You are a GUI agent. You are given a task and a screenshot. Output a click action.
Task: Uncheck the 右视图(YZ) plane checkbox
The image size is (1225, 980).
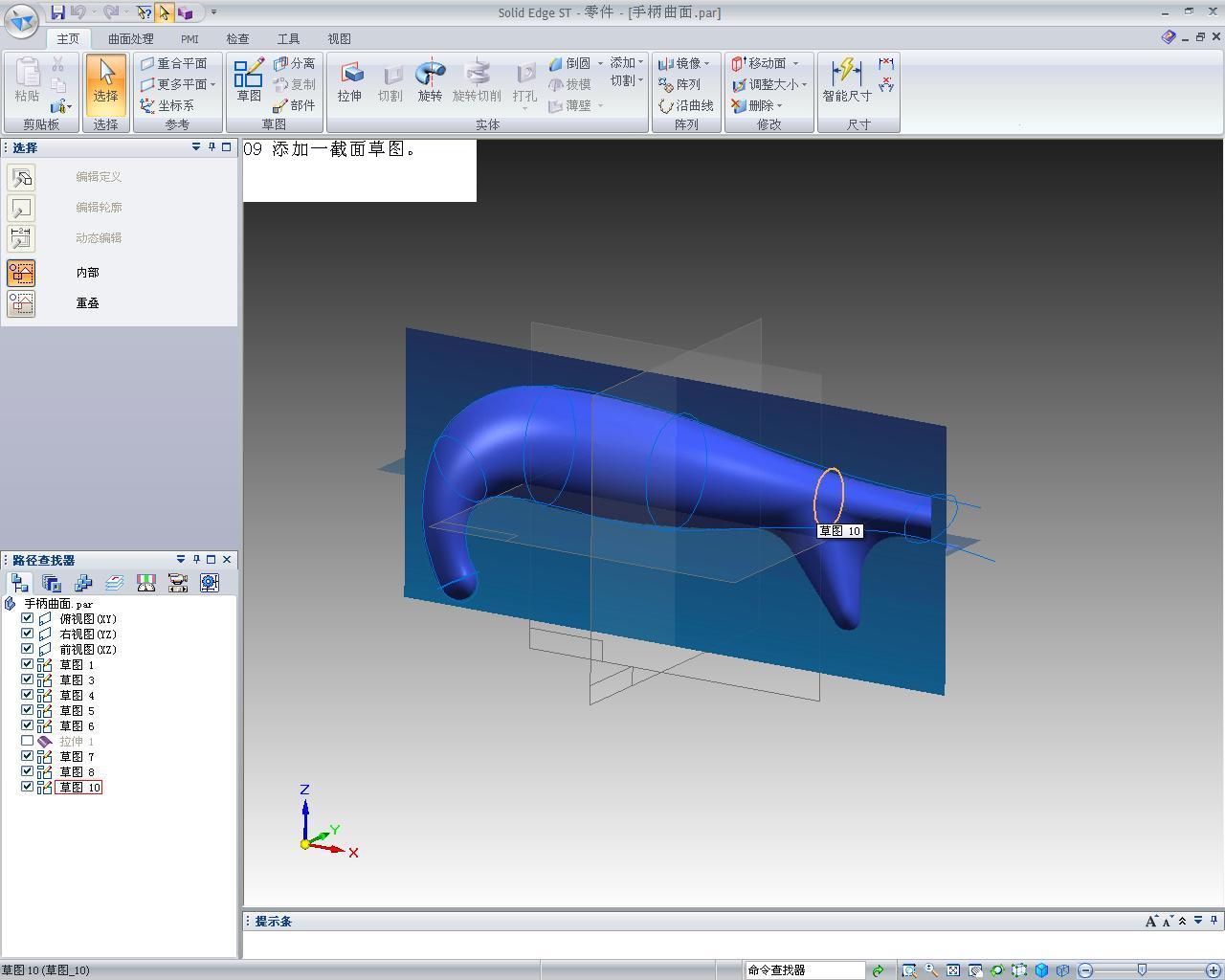coord(28,634)
